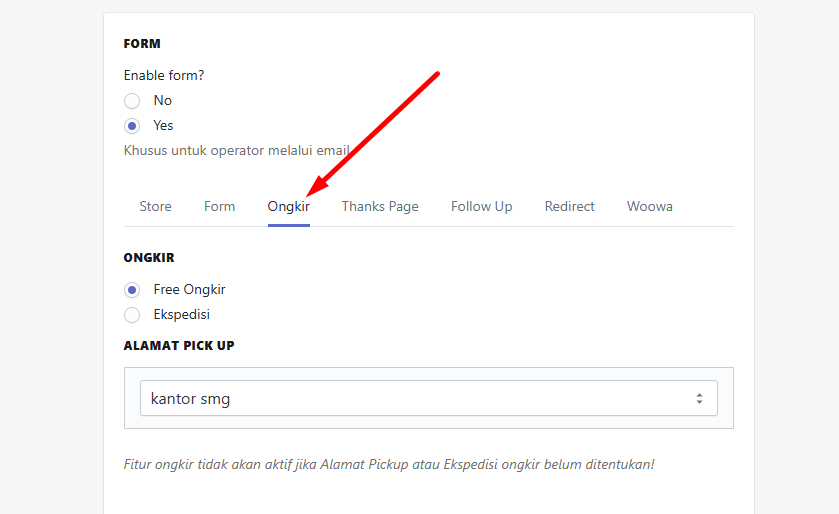Switch to the Redirect tab
Screen dimensions: 839x514
point(570,206)
